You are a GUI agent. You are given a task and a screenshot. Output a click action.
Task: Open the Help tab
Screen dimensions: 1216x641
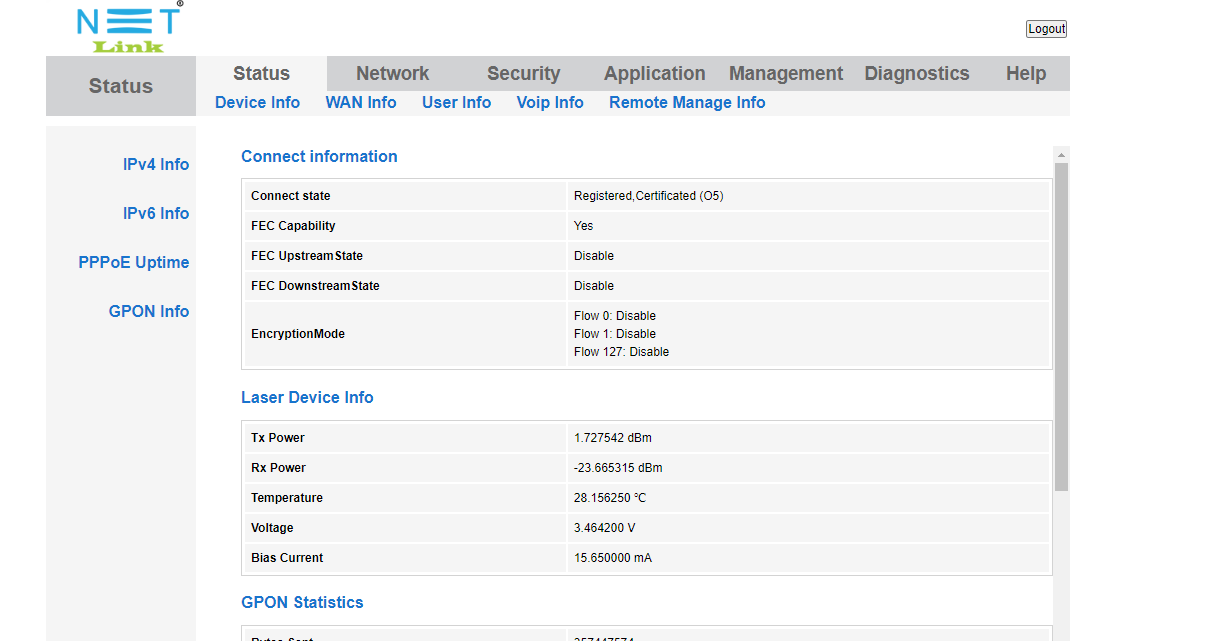click(1025, 73)
